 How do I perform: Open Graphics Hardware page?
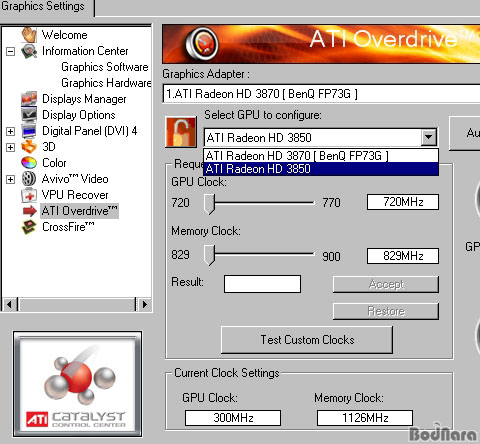106,83
